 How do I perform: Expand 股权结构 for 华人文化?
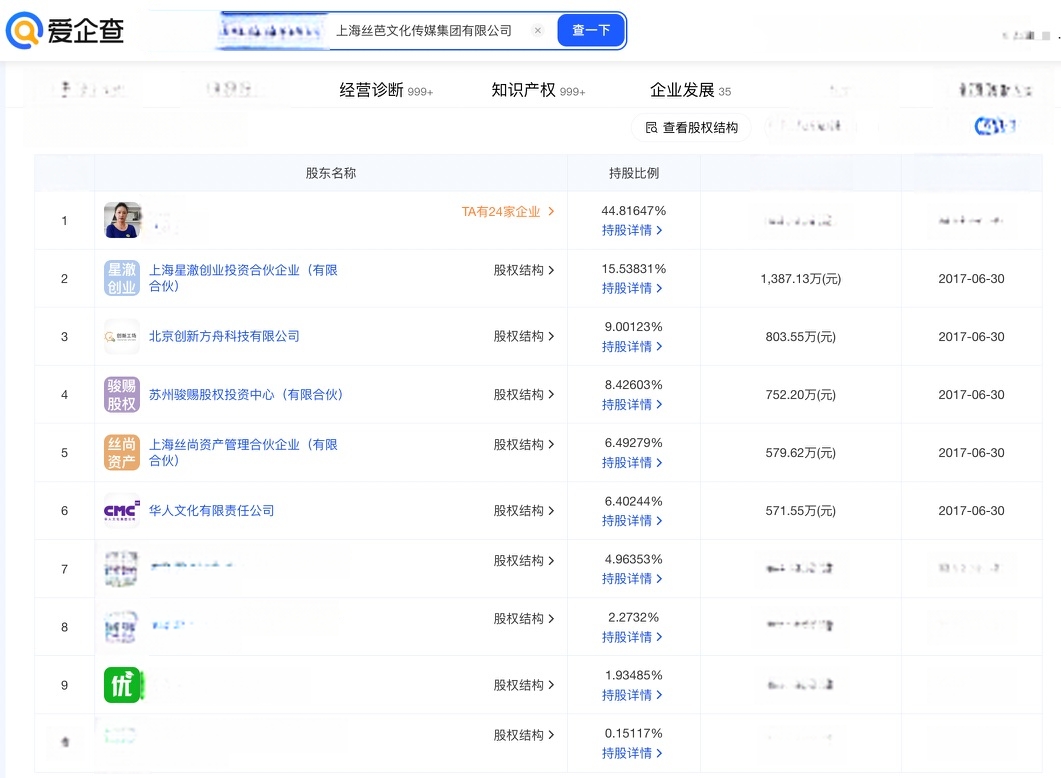pyautogui.click(x=524, y=511)
